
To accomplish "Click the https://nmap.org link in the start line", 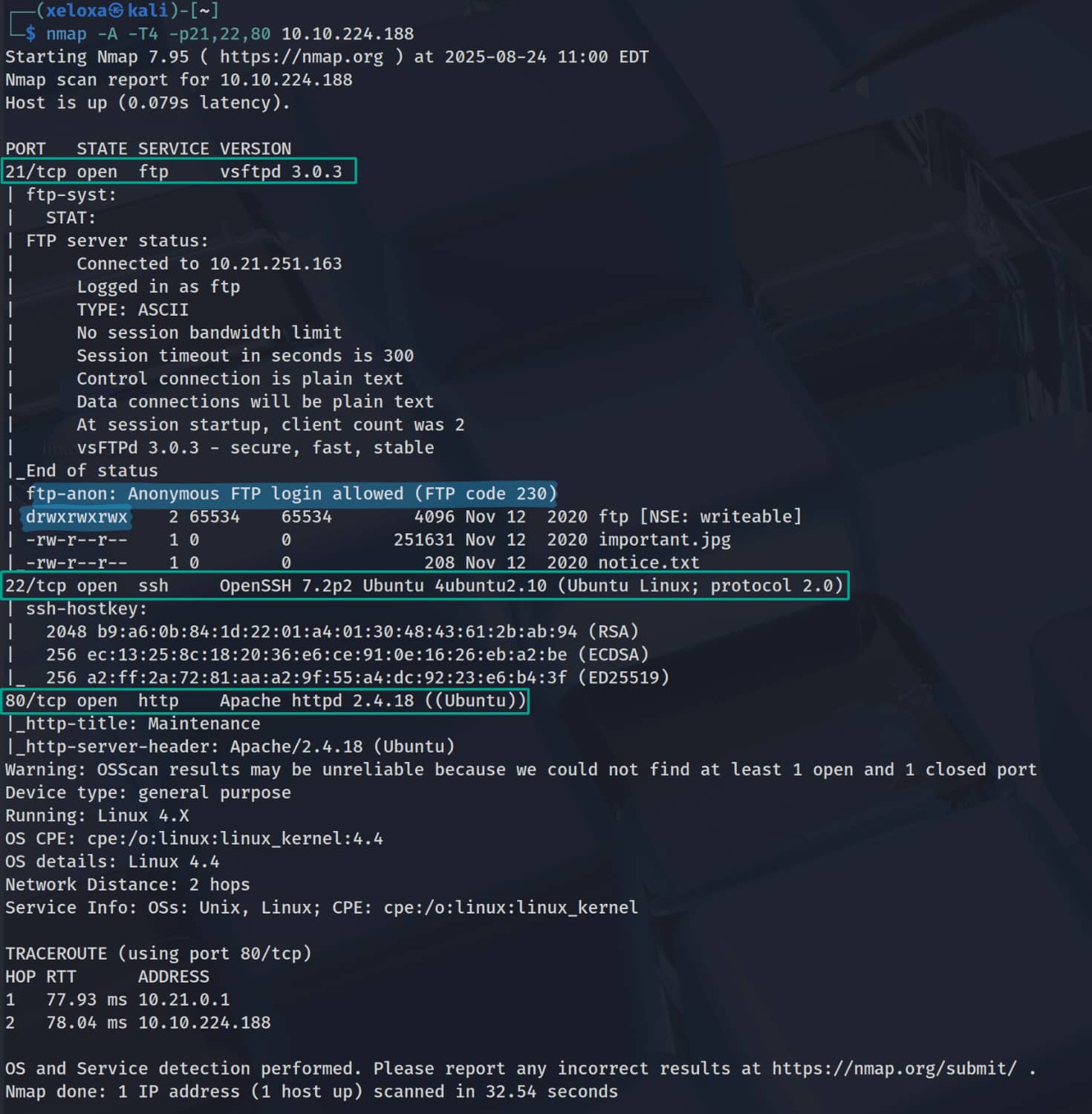I will pos(301,57).
